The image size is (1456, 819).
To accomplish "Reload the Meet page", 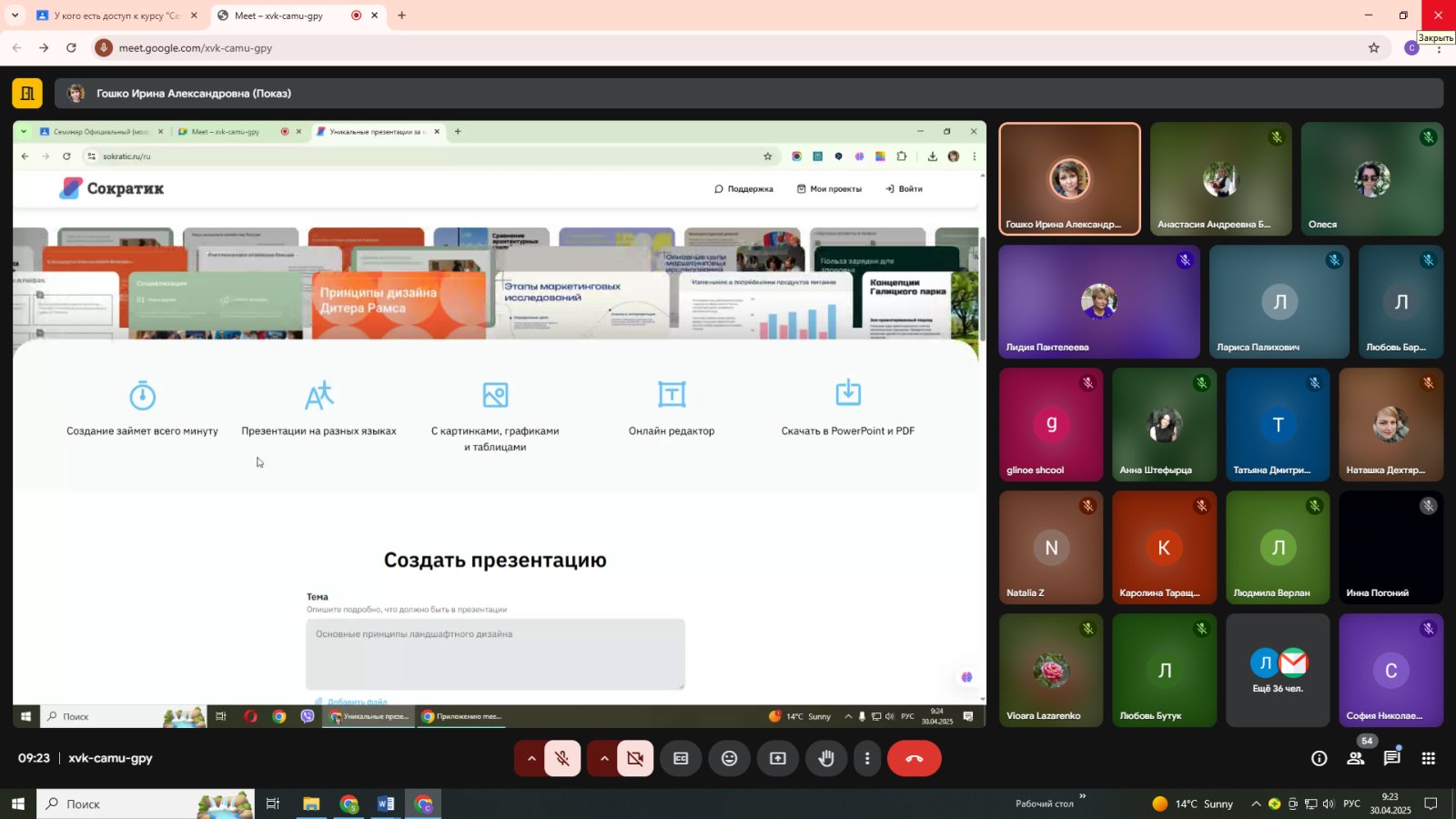I will coord(71,47).
